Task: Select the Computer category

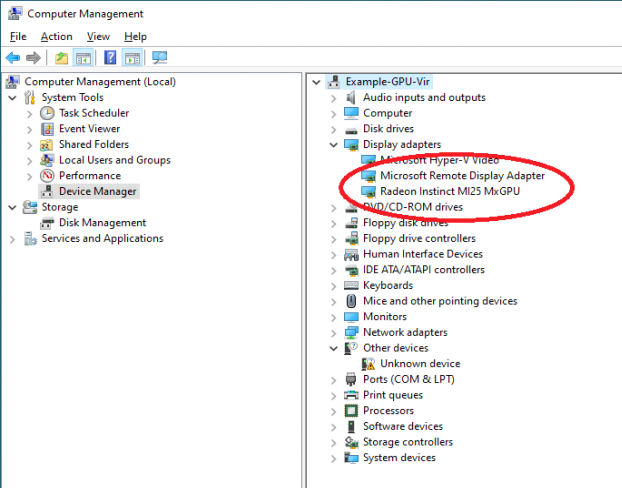Action: pos(388,113)
